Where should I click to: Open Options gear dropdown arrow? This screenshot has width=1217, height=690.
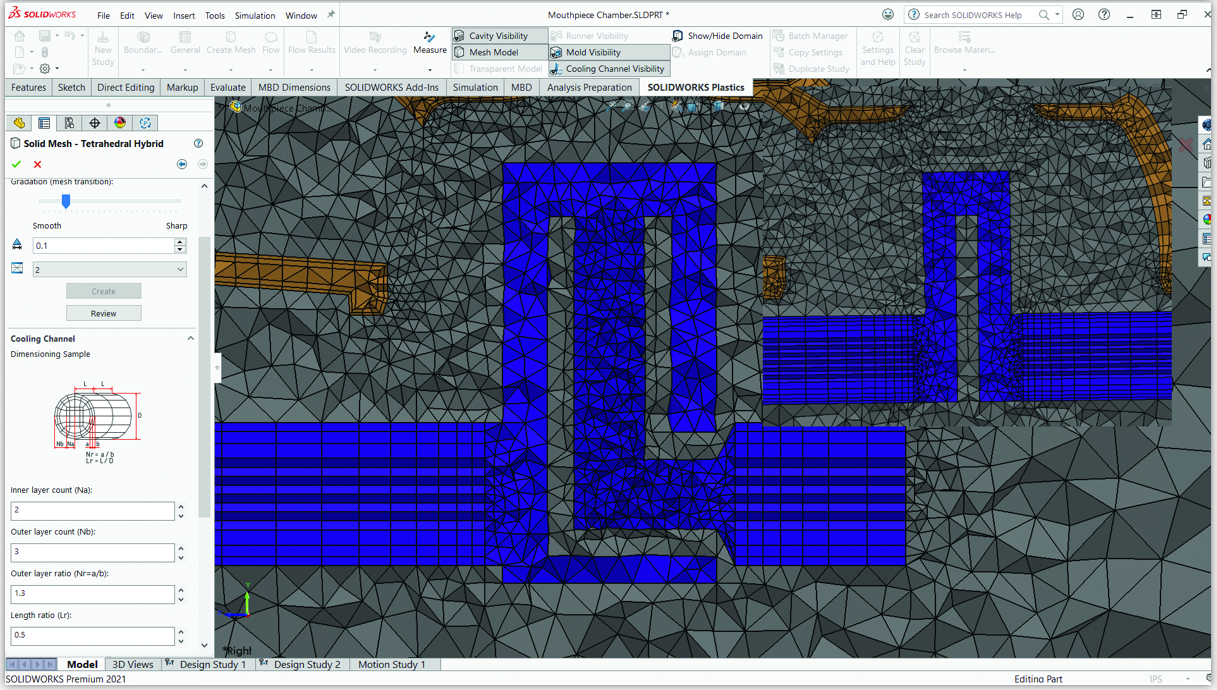[57, 69]
